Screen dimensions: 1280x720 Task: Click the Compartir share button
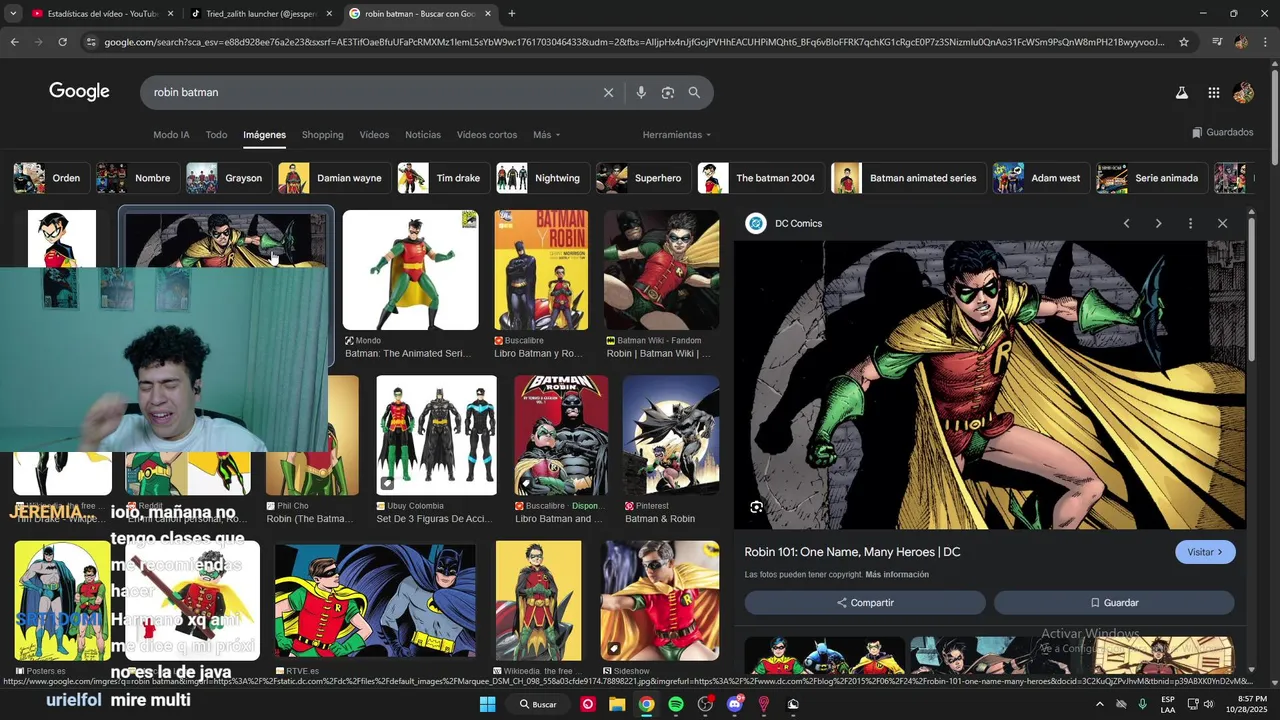tap(865, 603)
